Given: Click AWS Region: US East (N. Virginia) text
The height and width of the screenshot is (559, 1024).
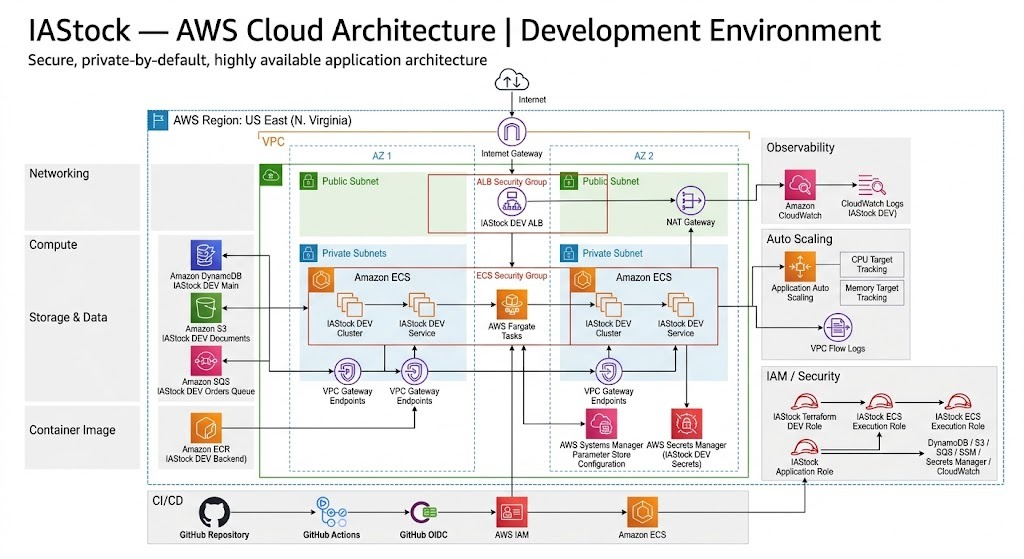Looking at the screenshot, I should coord(262,120).
